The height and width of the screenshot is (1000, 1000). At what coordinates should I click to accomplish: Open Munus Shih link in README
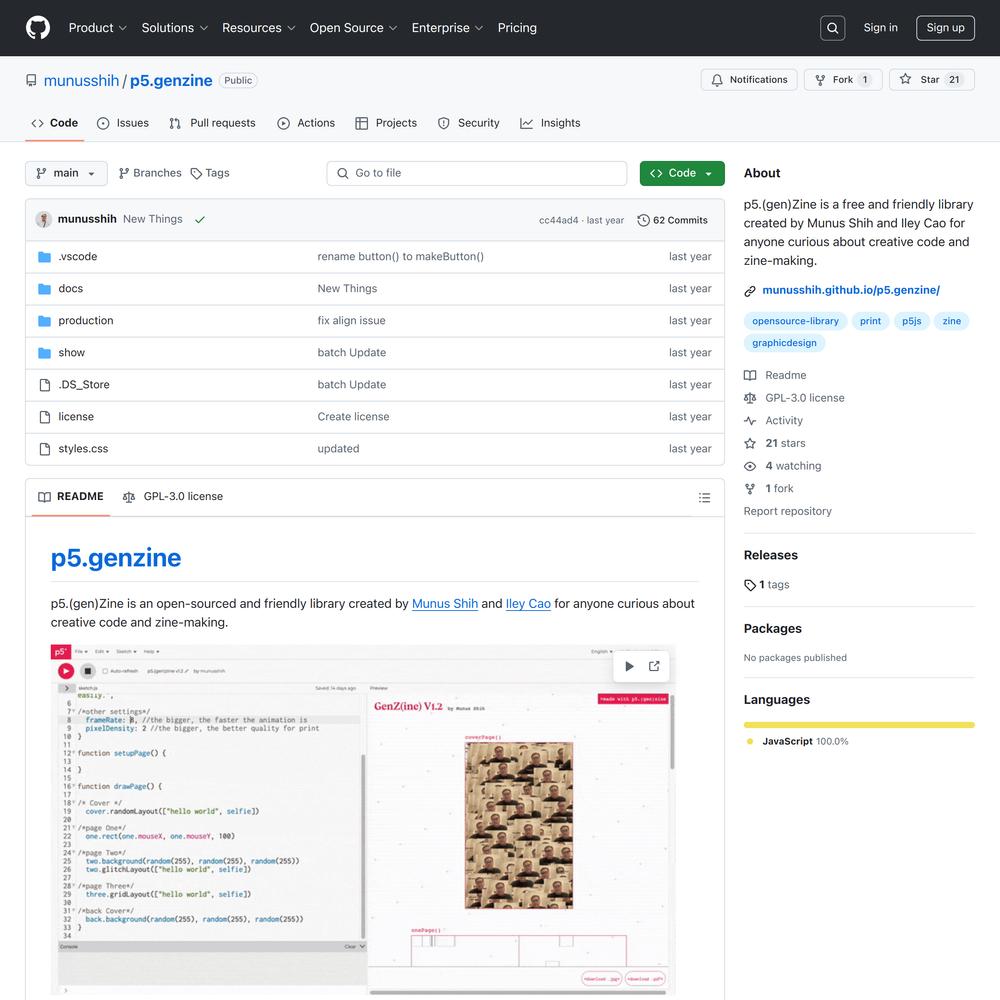[x=445, y=604]
